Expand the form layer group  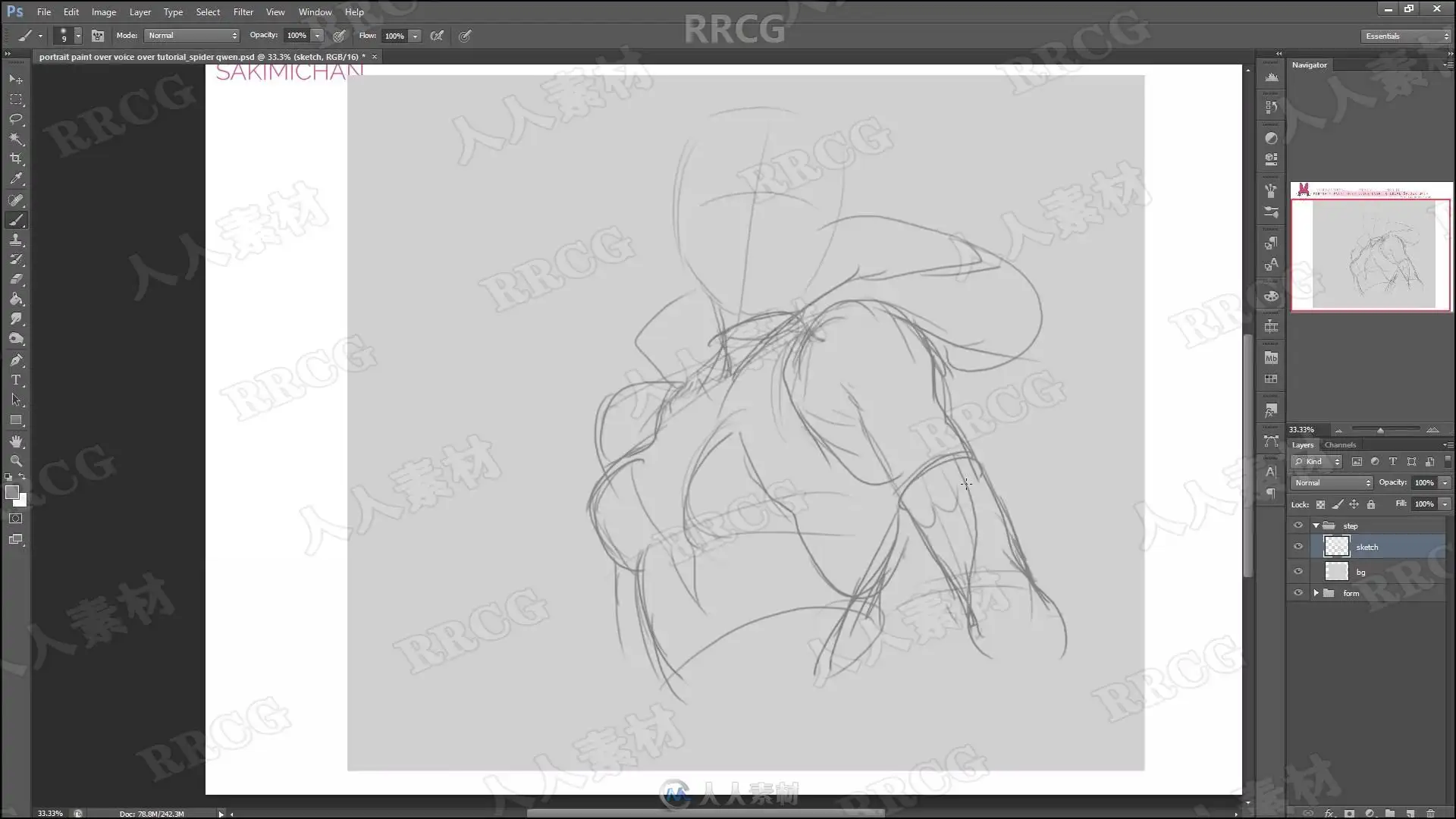click(x=1316, y=593)
